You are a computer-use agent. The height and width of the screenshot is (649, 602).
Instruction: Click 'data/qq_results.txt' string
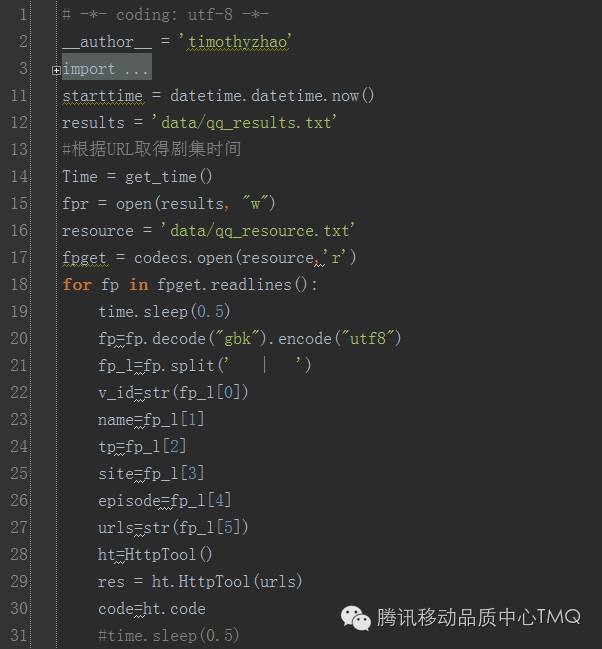(x=244, y=123)
